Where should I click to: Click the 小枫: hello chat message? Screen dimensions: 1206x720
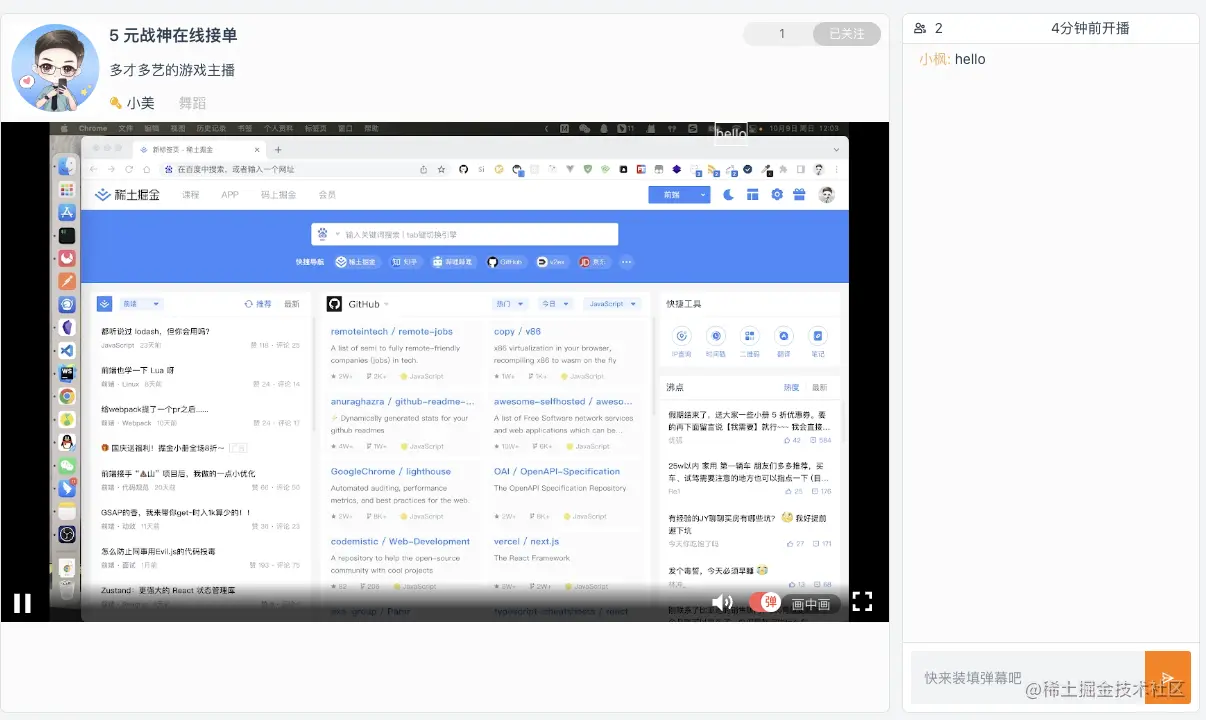[x=952, y=59]
